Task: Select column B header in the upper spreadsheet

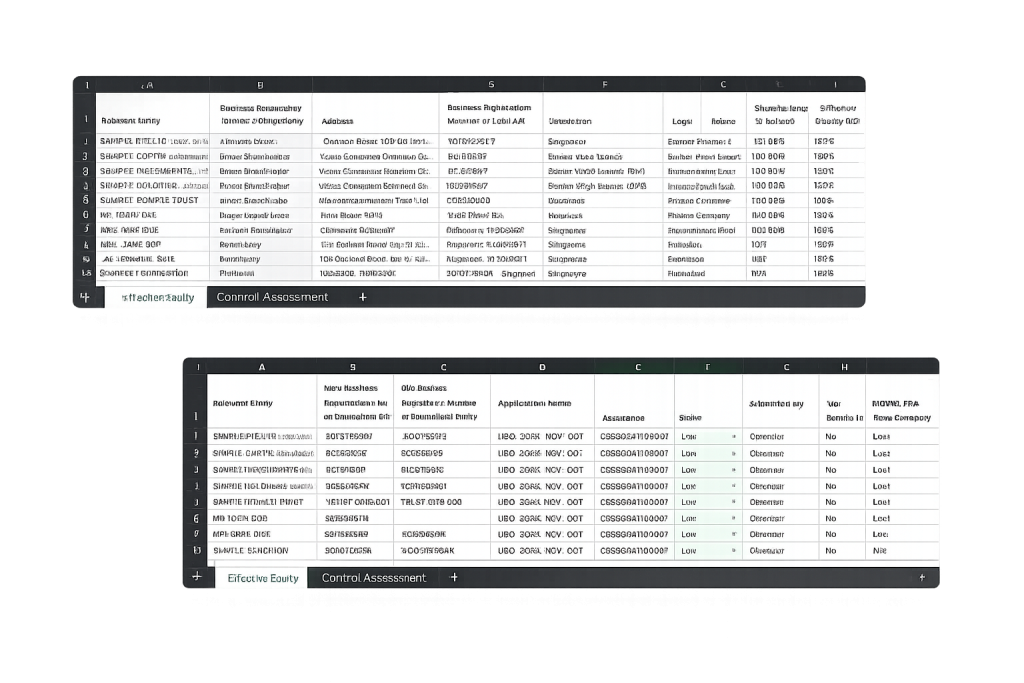Action: (x=259, y=85)
